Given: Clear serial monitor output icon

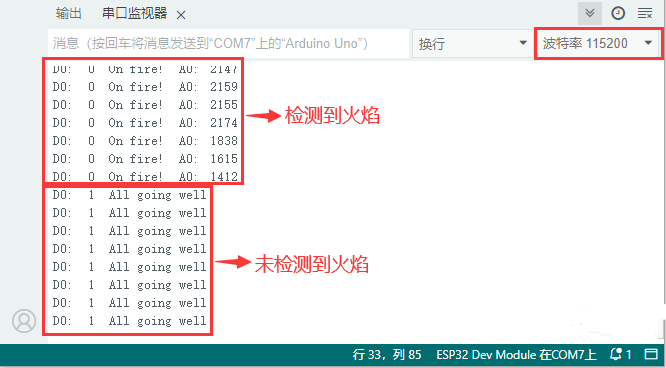Looking at the screenshot, I should click(645, 14).
